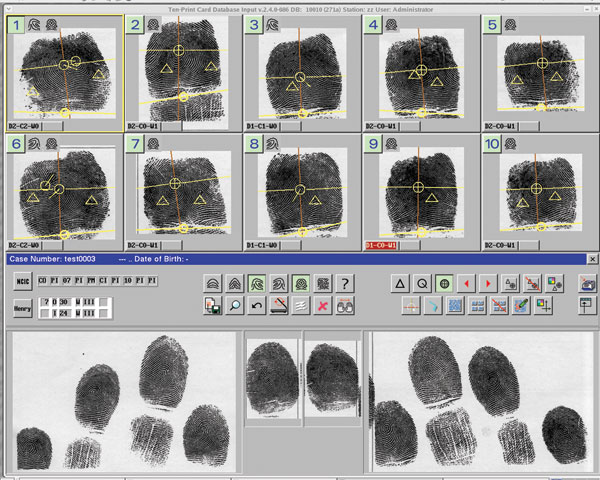The height and width of the screenshot is (480, 600).
Task: Click the undo arrow icon
Action: (257, 305)
